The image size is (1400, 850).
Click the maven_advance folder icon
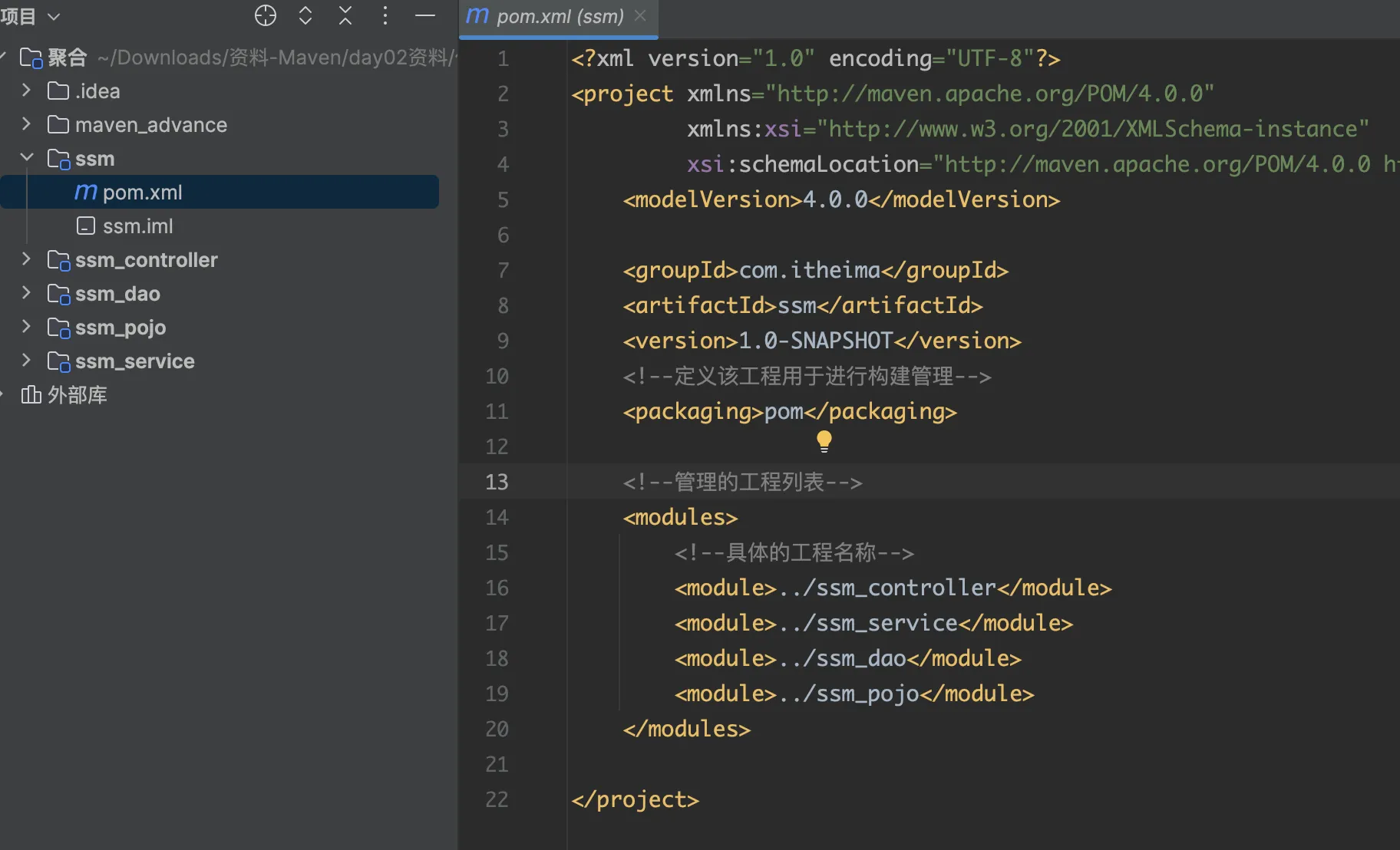click(x=58, y=124)
